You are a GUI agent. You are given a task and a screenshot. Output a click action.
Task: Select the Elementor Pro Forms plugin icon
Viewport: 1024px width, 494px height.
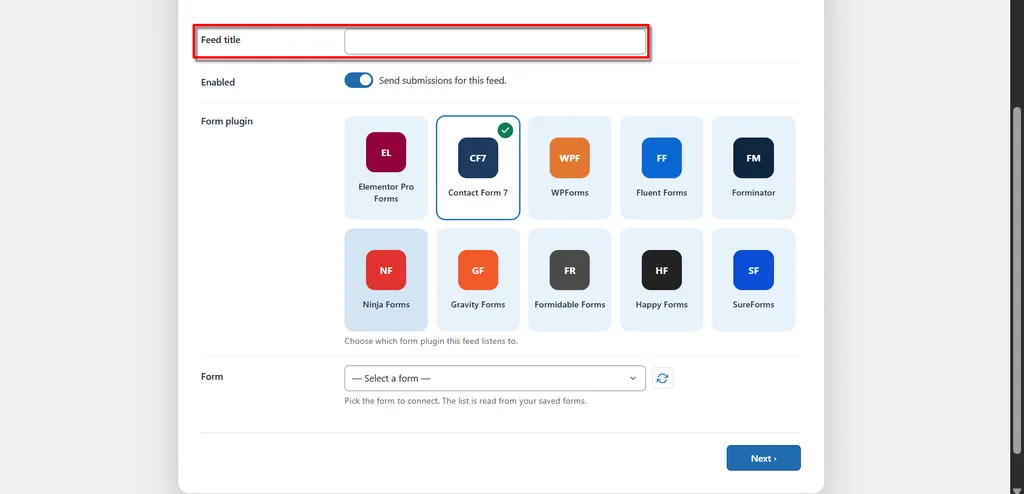coord(386,152)
